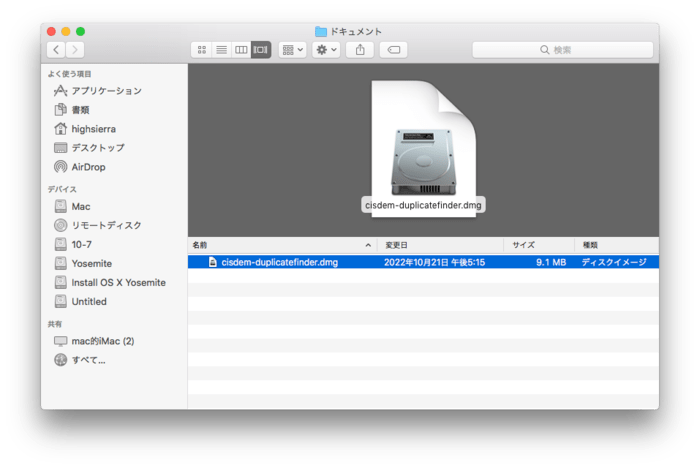Click the drive icon beside 10-7

[x=60, y=244]
